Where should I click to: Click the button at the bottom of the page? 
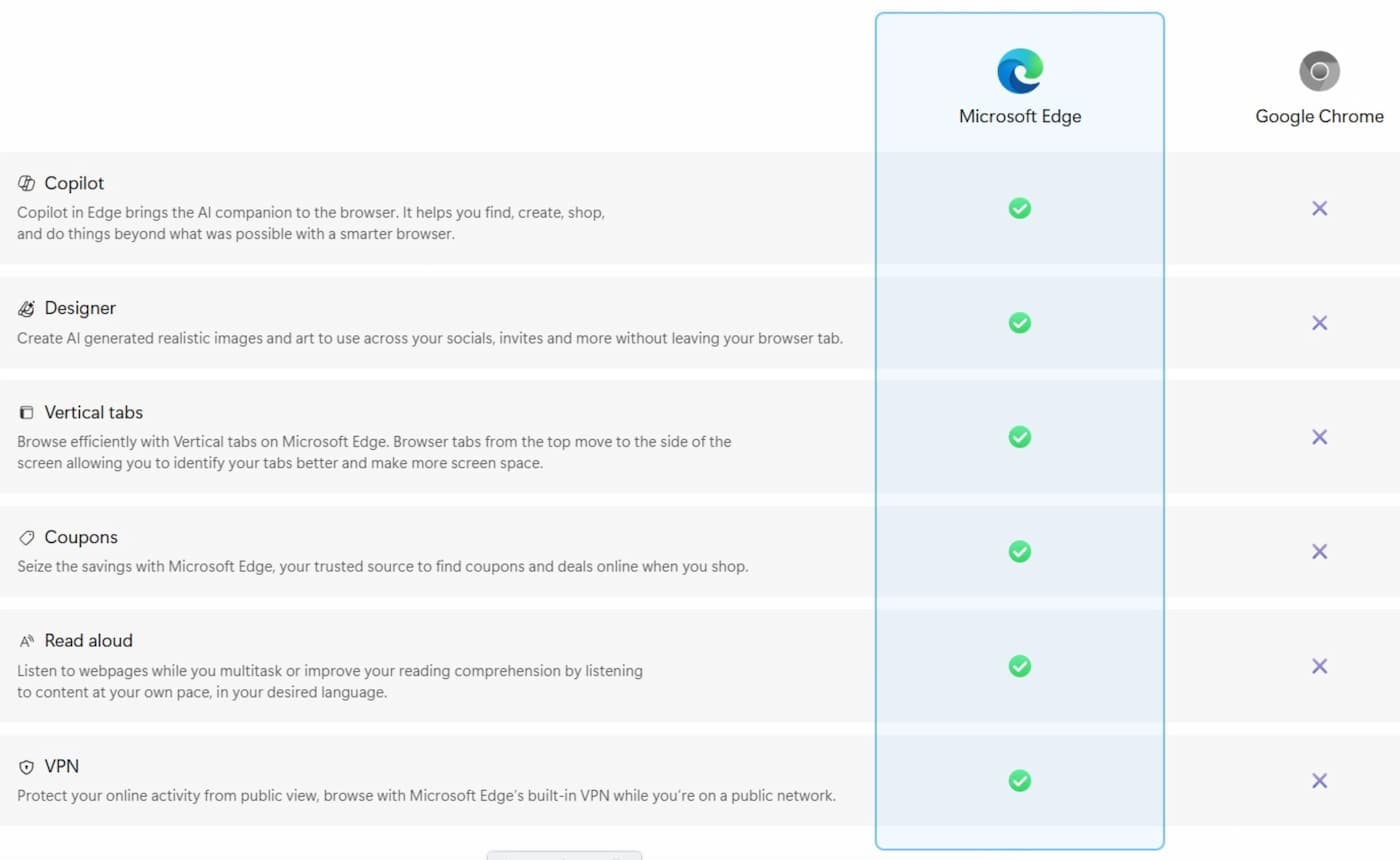tap(564, 856)
